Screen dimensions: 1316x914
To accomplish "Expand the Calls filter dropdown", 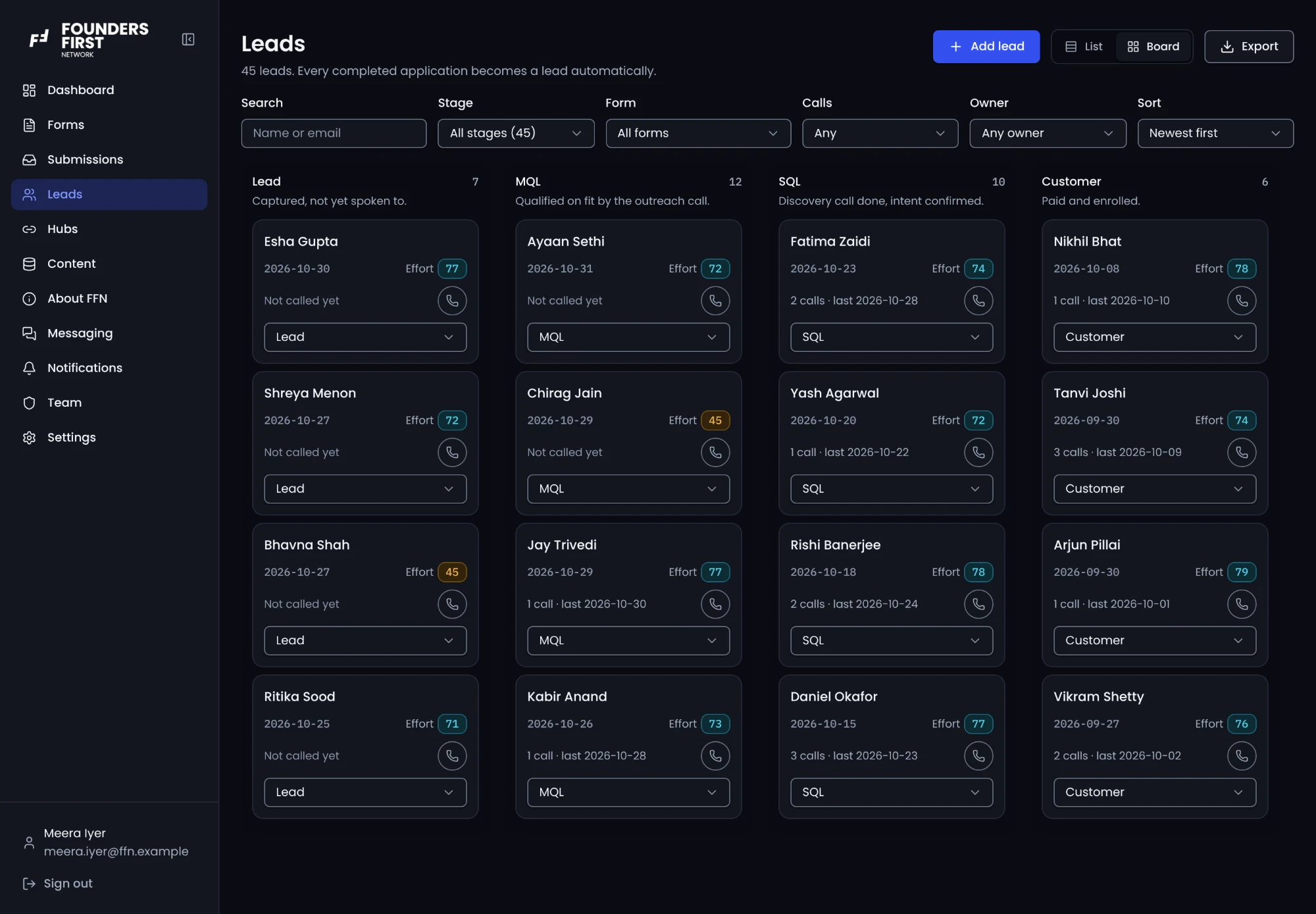I will click(x=880, y=134).
